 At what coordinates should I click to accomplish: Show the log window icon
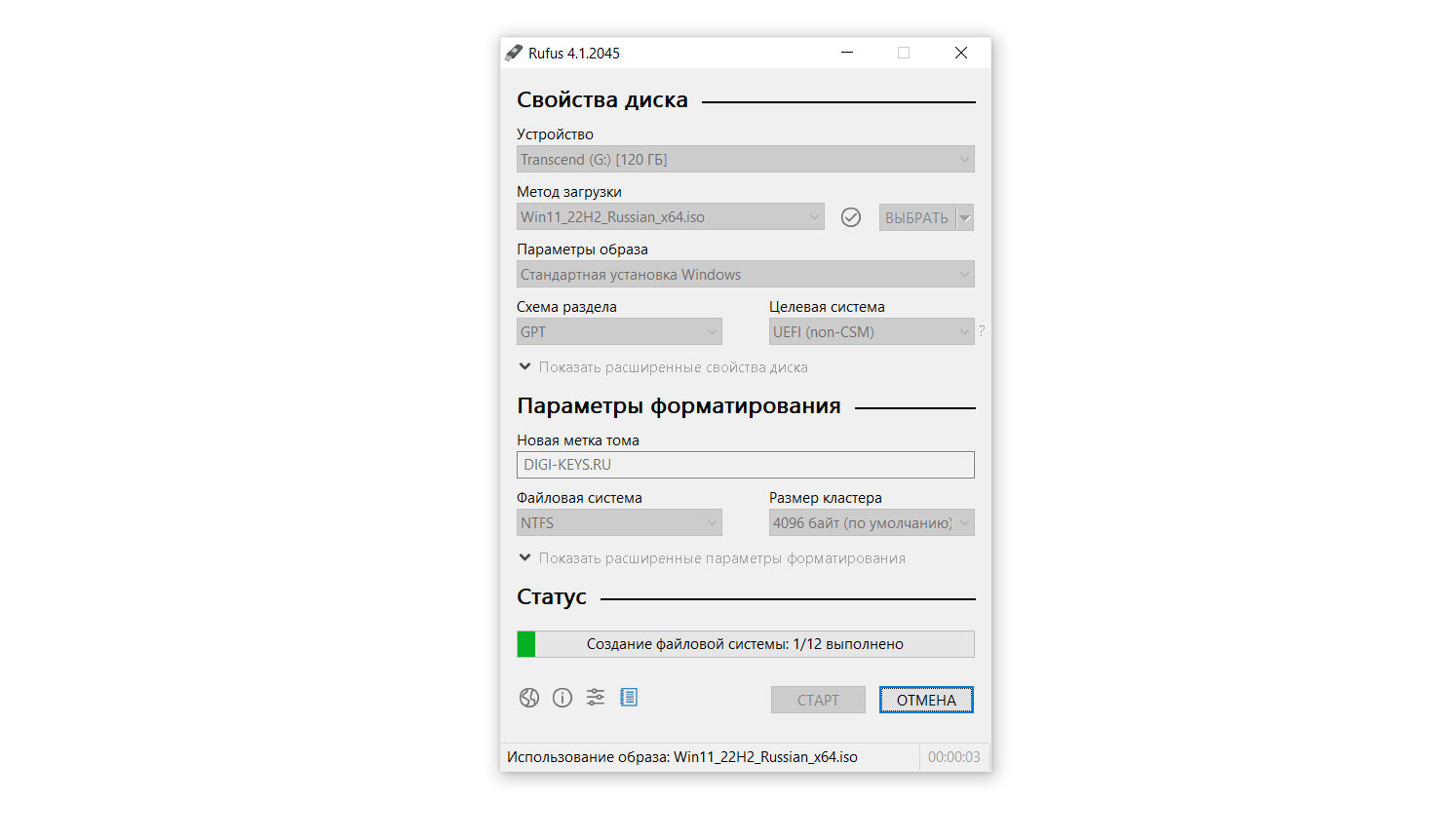[629, 698]
